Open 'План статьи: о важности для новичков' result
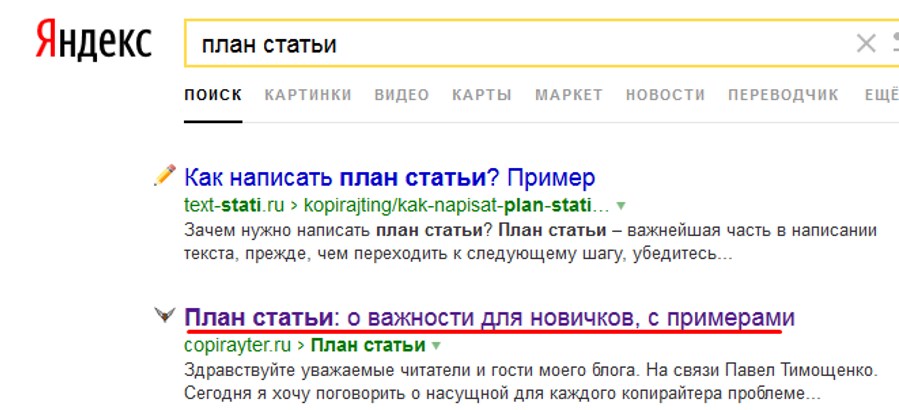 tap(490, 318)
